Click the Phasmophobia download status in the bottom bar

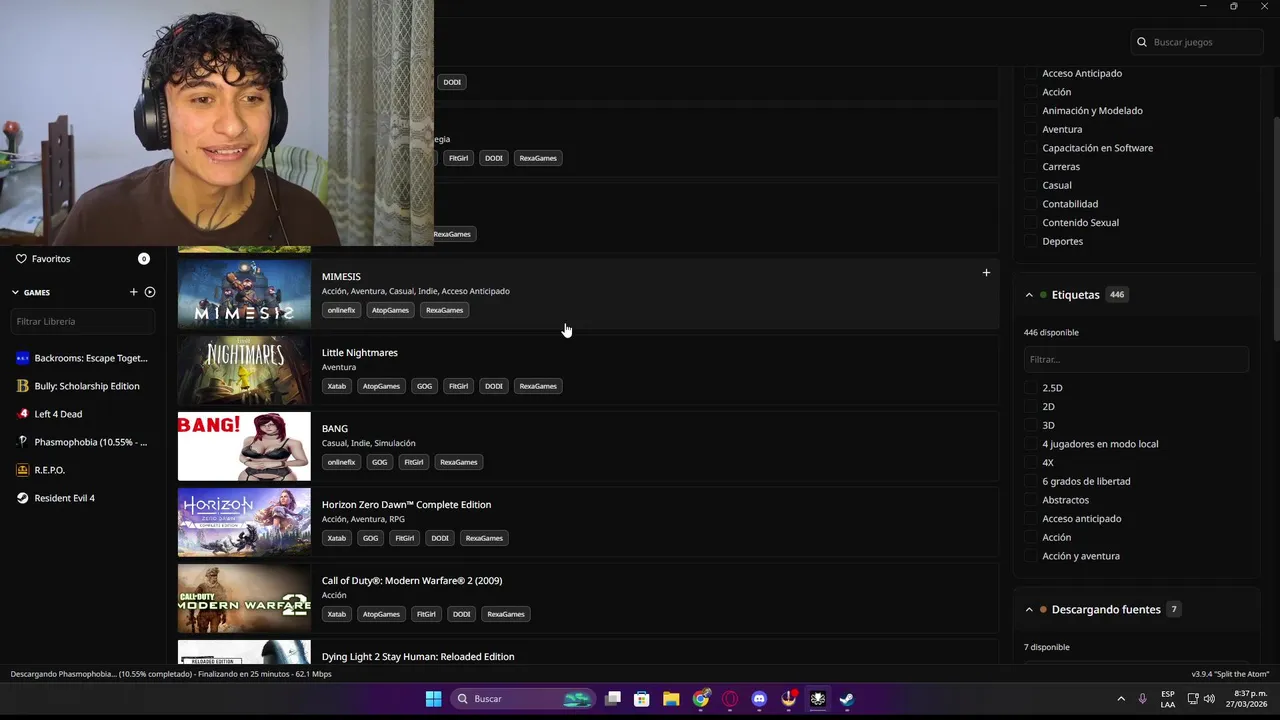[171, 674]
